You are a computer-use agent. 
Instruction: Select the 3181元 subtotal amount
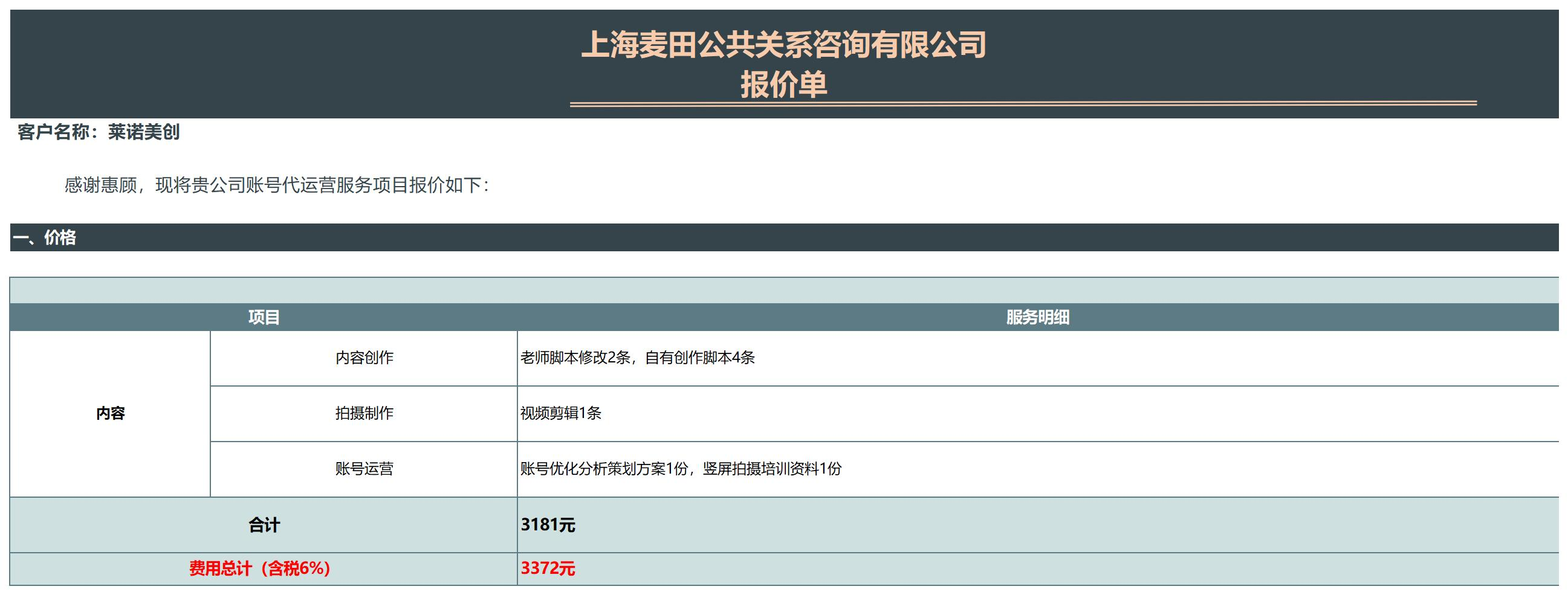(548, 525)
